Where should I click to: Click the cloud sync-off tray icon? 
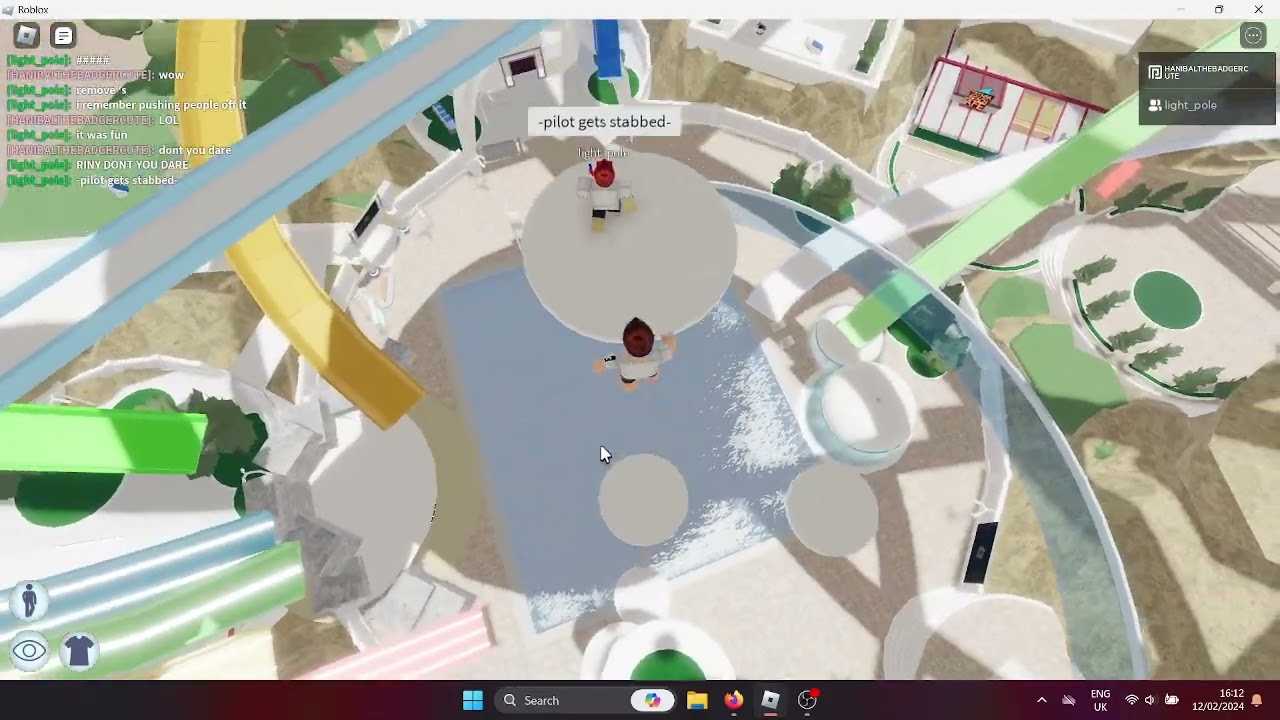[x=1068, y=700]
